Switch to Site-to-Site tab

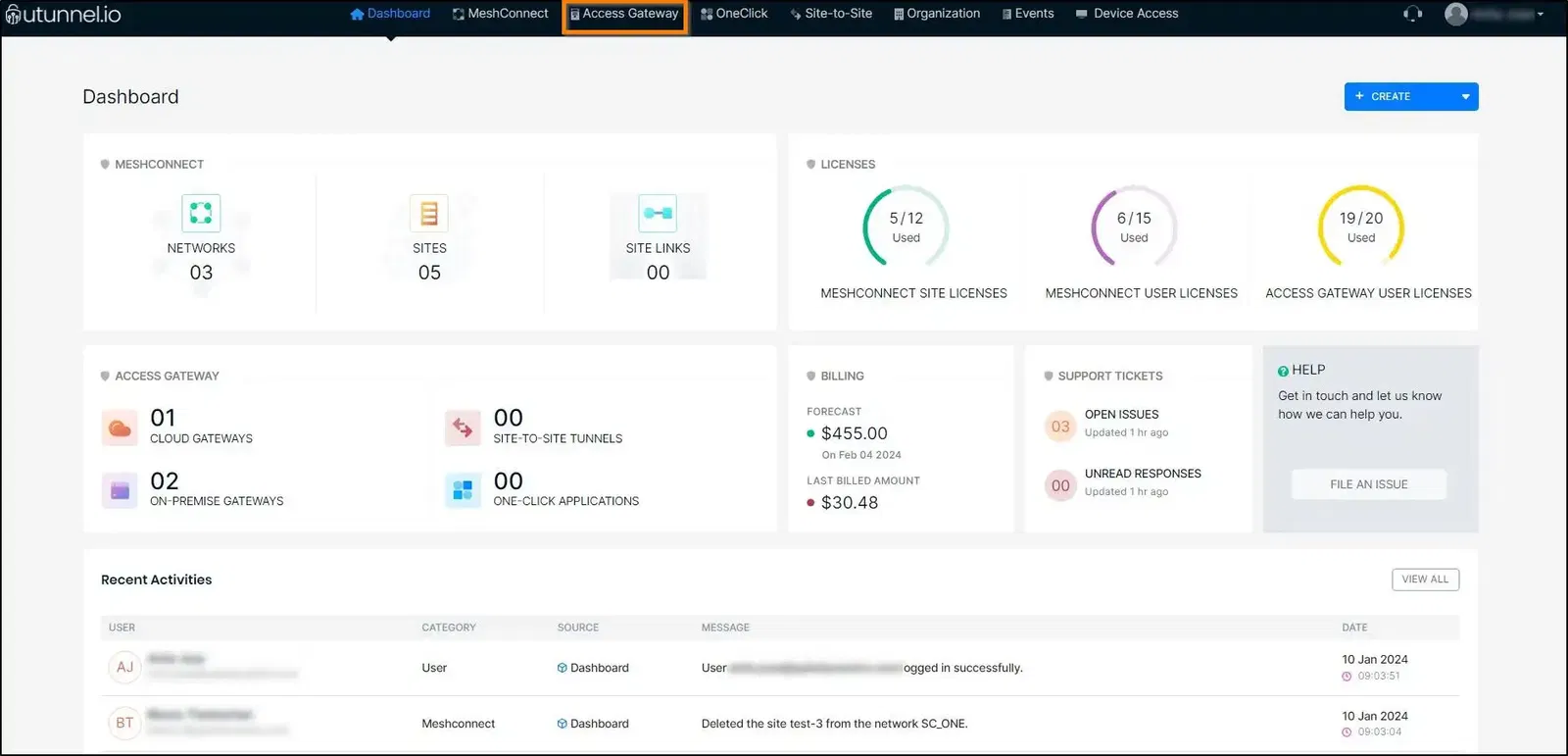(831, 14)
